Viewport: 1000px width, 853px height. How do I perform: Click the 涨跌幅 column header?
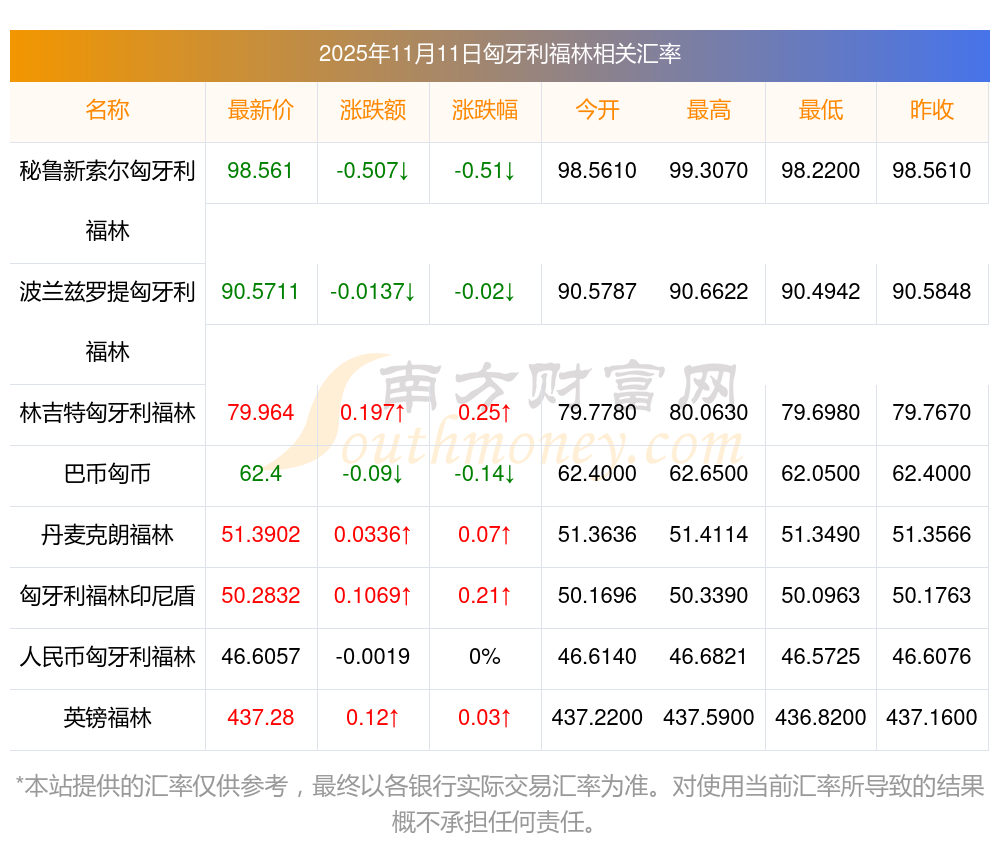coord(485,110)
